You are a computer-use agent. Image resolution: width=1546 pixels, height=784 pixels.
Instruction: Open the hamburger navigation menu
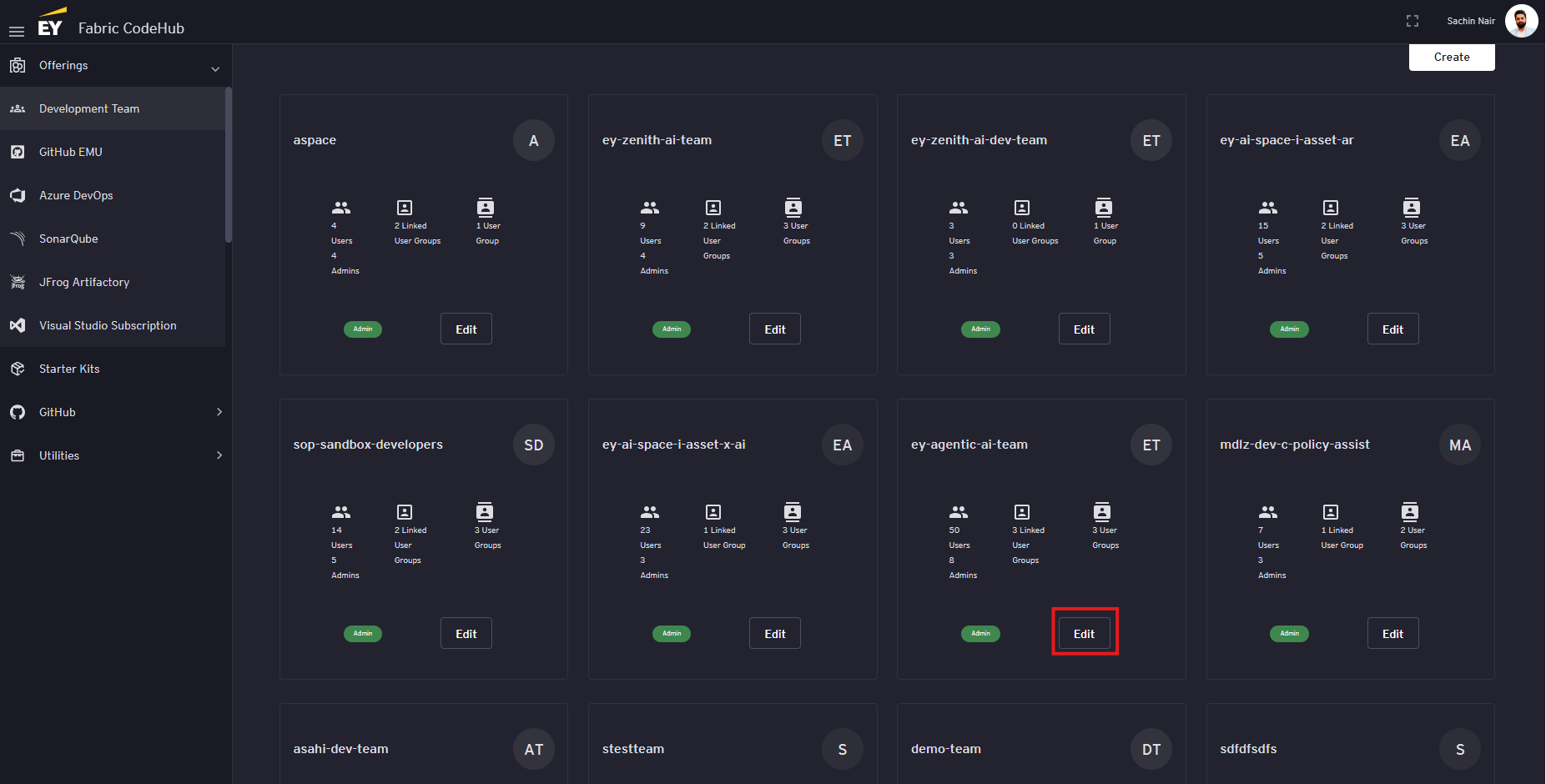[x=17, y=32]
